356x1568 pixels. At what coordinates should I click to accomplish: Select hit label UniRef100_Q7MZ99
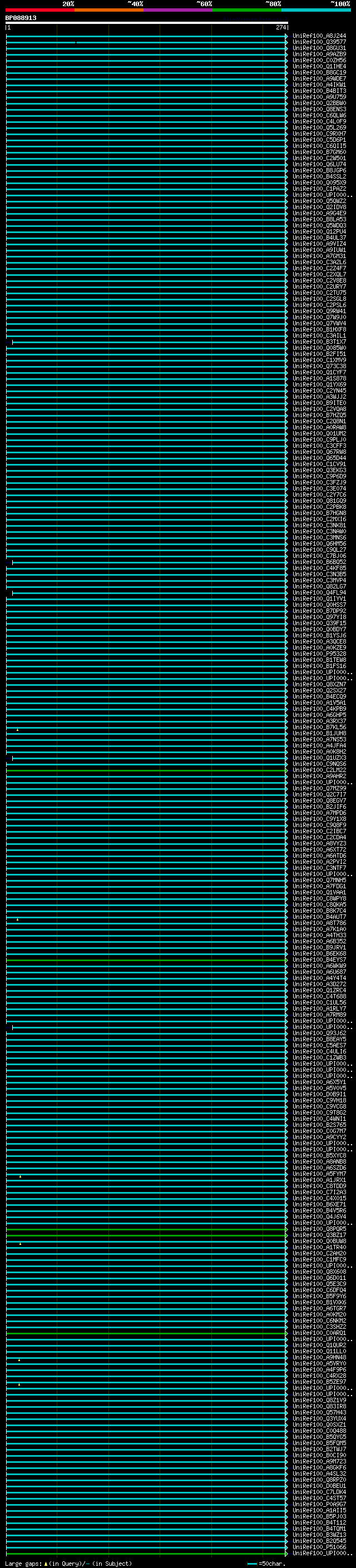319,789
